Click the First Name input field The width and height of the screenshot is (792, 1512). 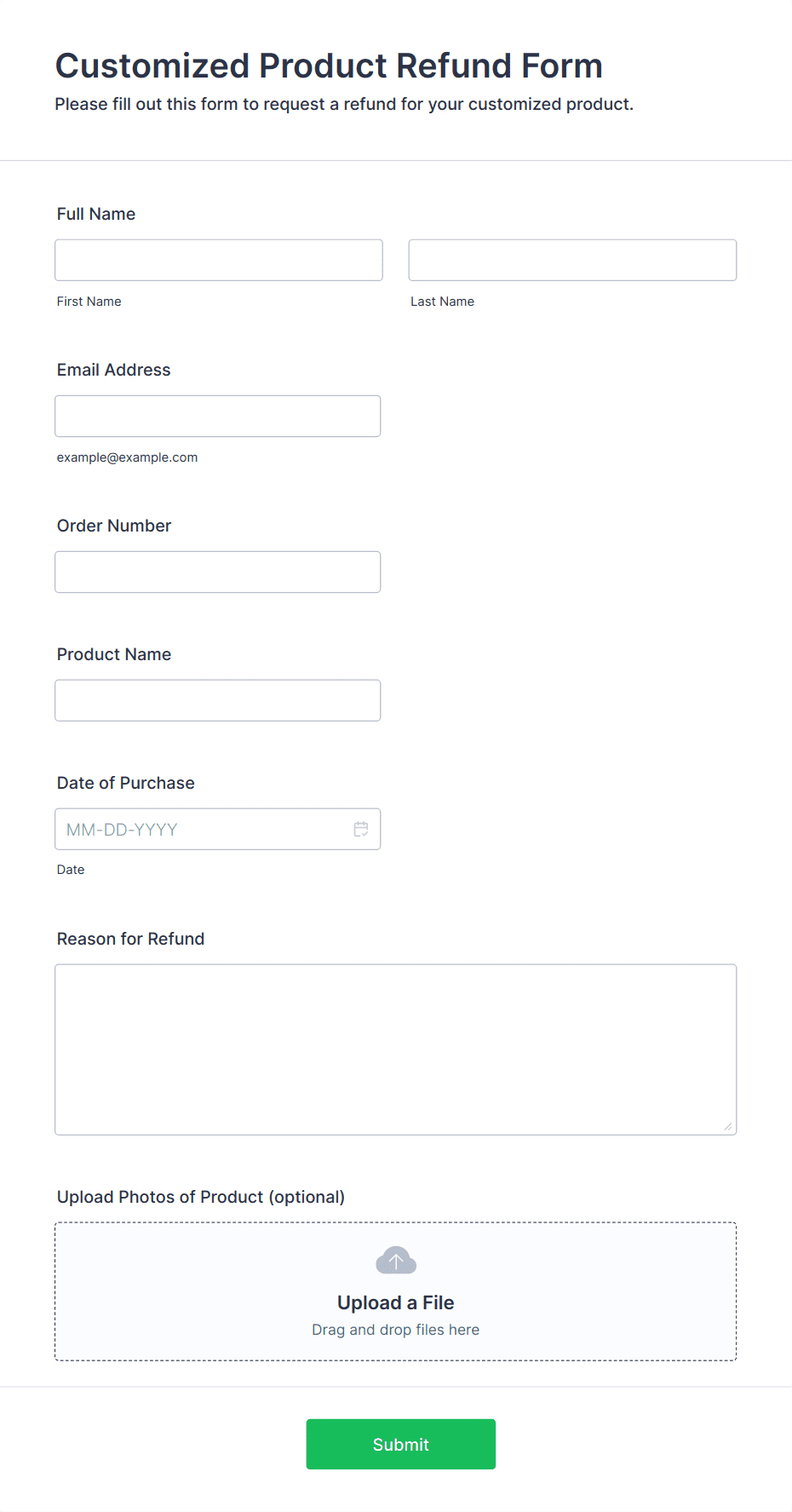[x=219, y=260]
